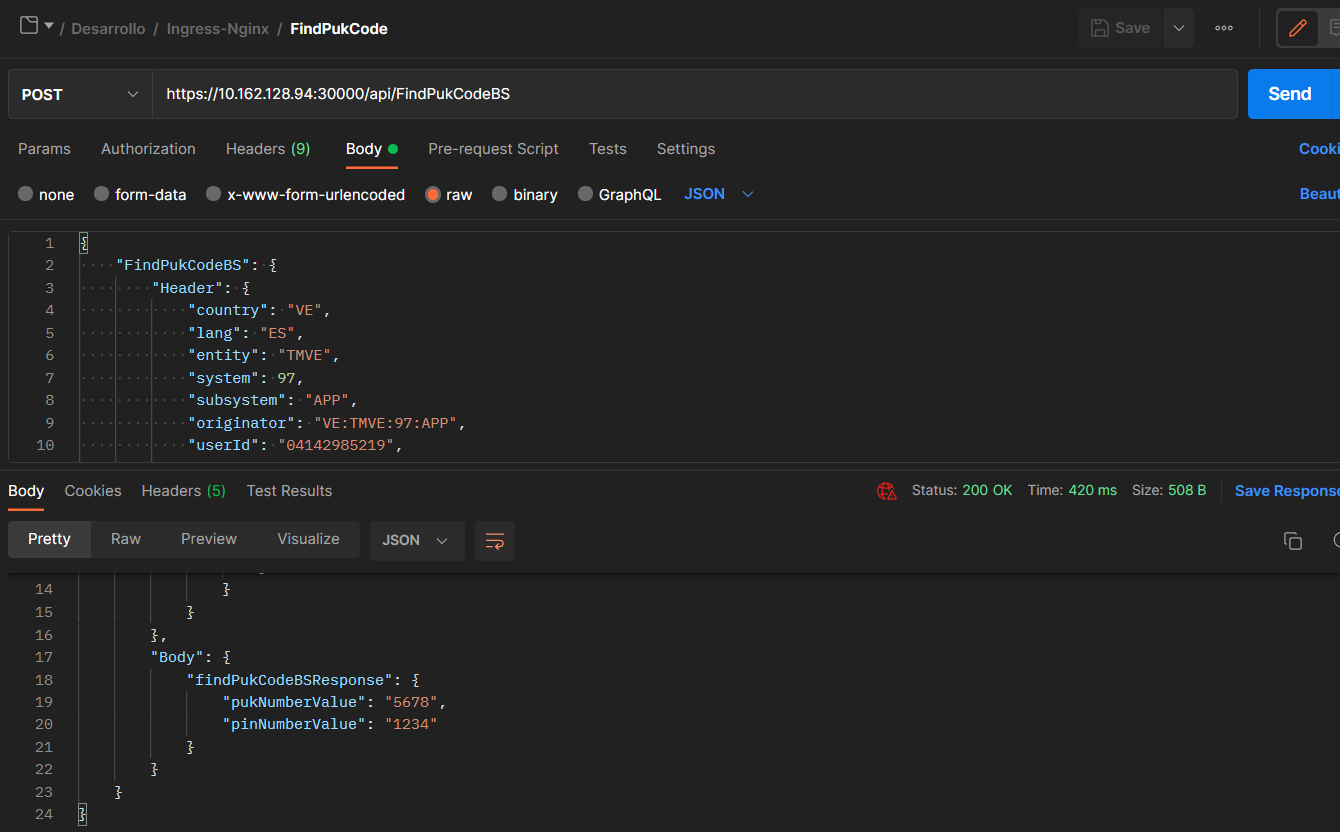Click the "lang" key on line 5
Viewport: 1340px width, 832px height.
click(x=215, y=333)
